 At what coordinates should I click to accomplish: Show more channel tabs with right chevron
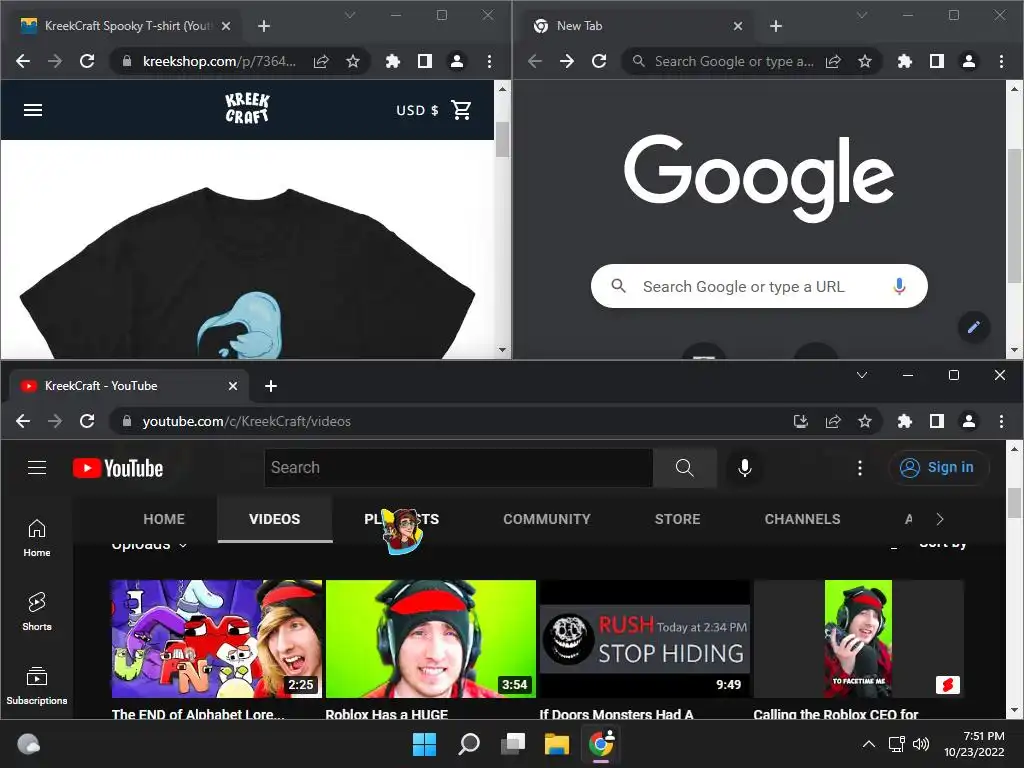940,519
